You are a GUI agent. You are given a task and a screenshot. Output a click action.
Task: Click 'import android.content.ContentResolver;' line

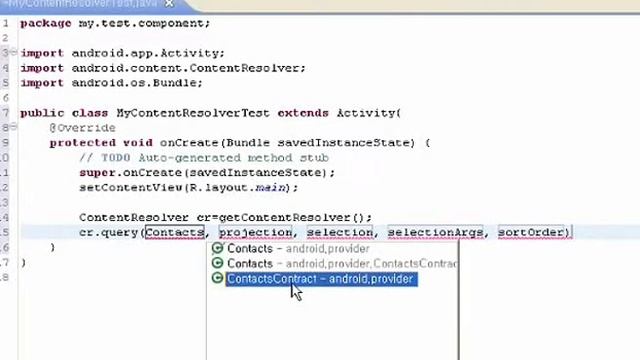163,68
